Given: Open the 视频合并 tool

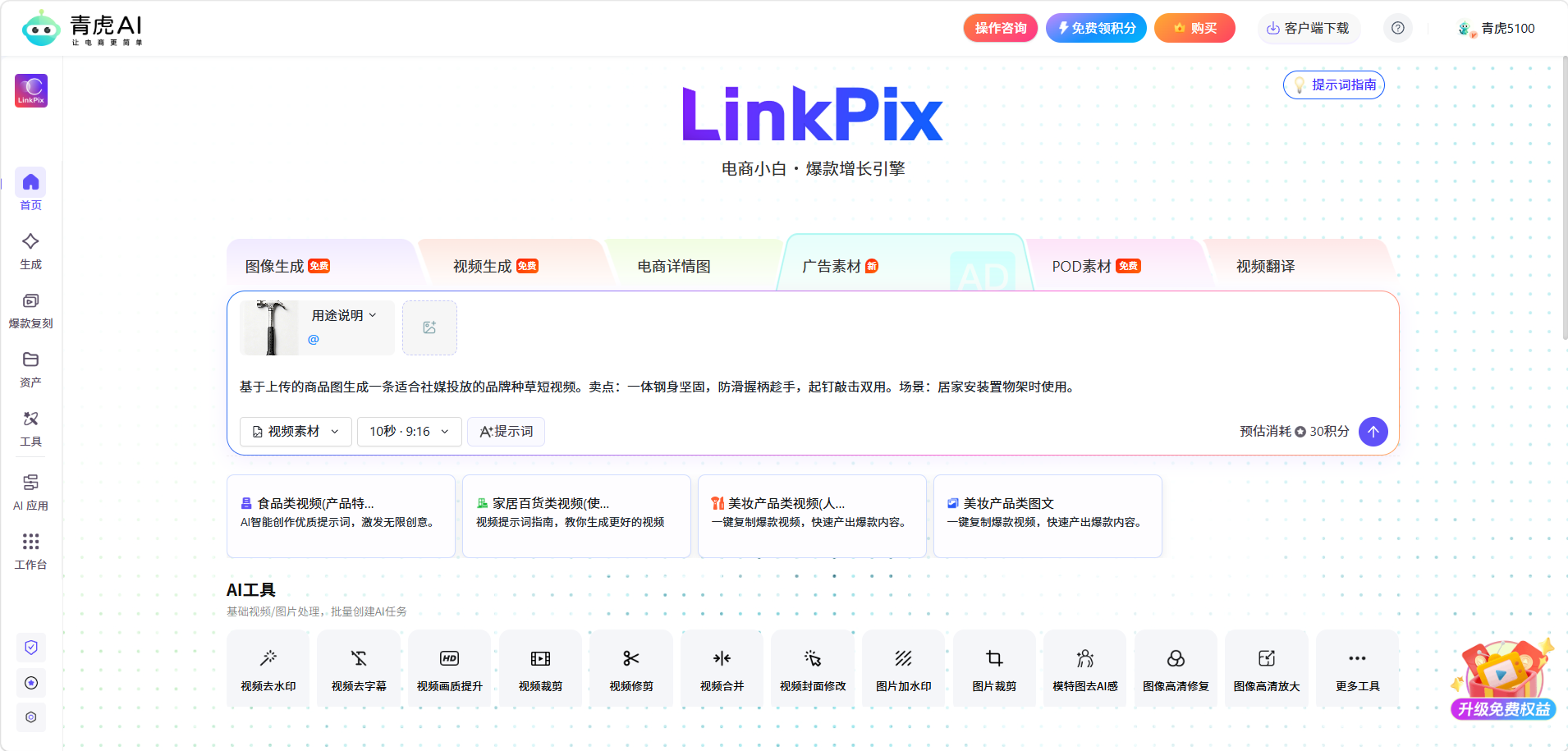Looking at the screenshot, I should (722, 669).
